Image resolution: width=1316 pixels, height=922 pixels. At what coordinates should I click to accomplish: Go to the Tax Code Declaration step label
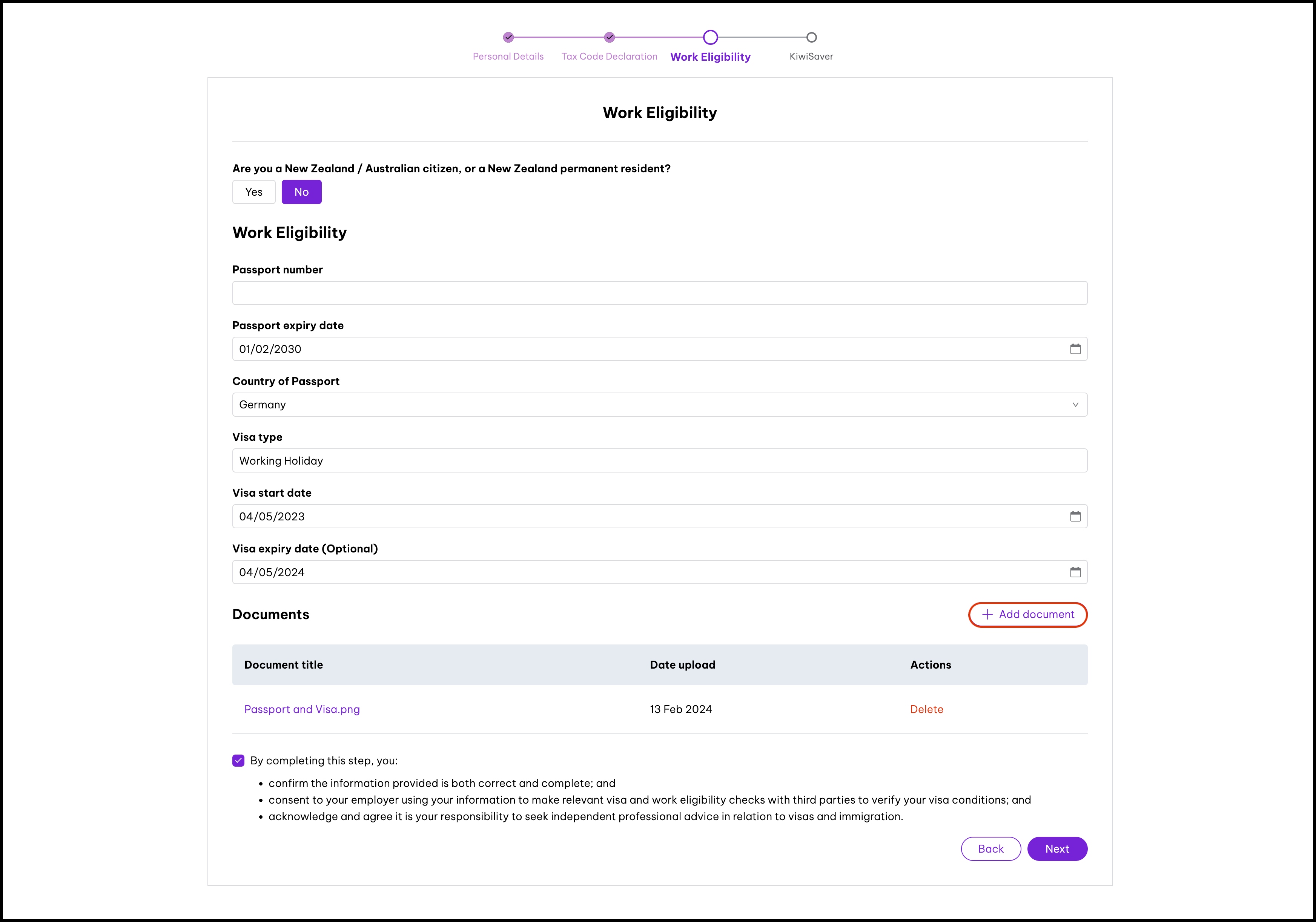point(609,56)
